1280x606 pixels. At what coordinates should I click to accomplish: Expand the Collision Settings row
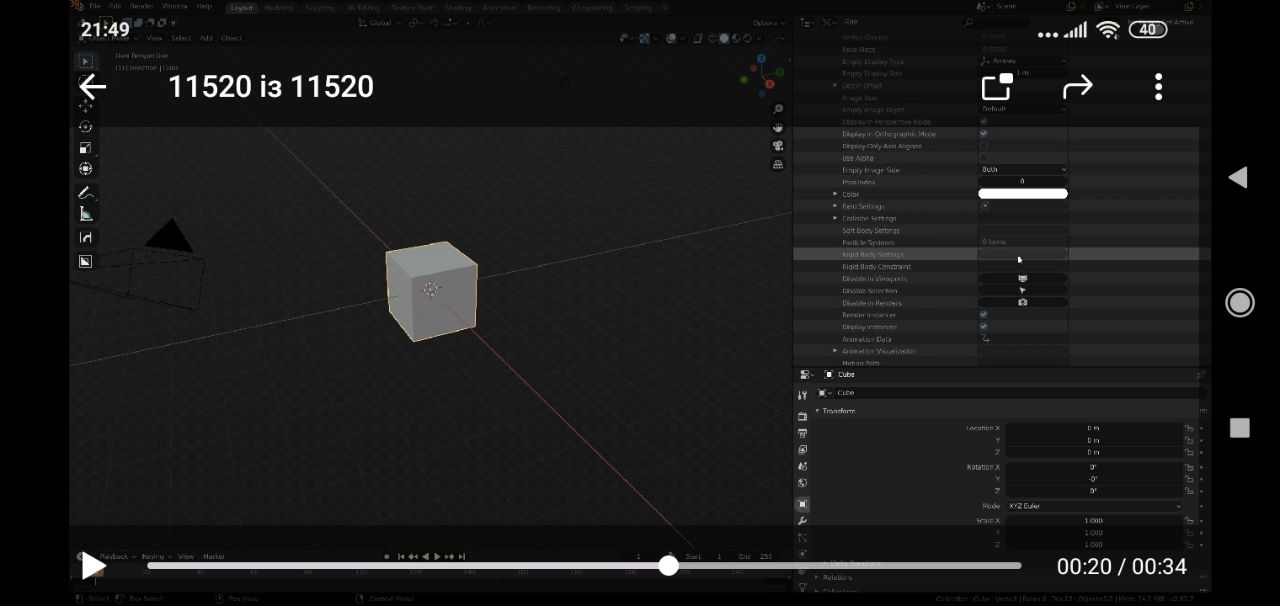[835, 218]
